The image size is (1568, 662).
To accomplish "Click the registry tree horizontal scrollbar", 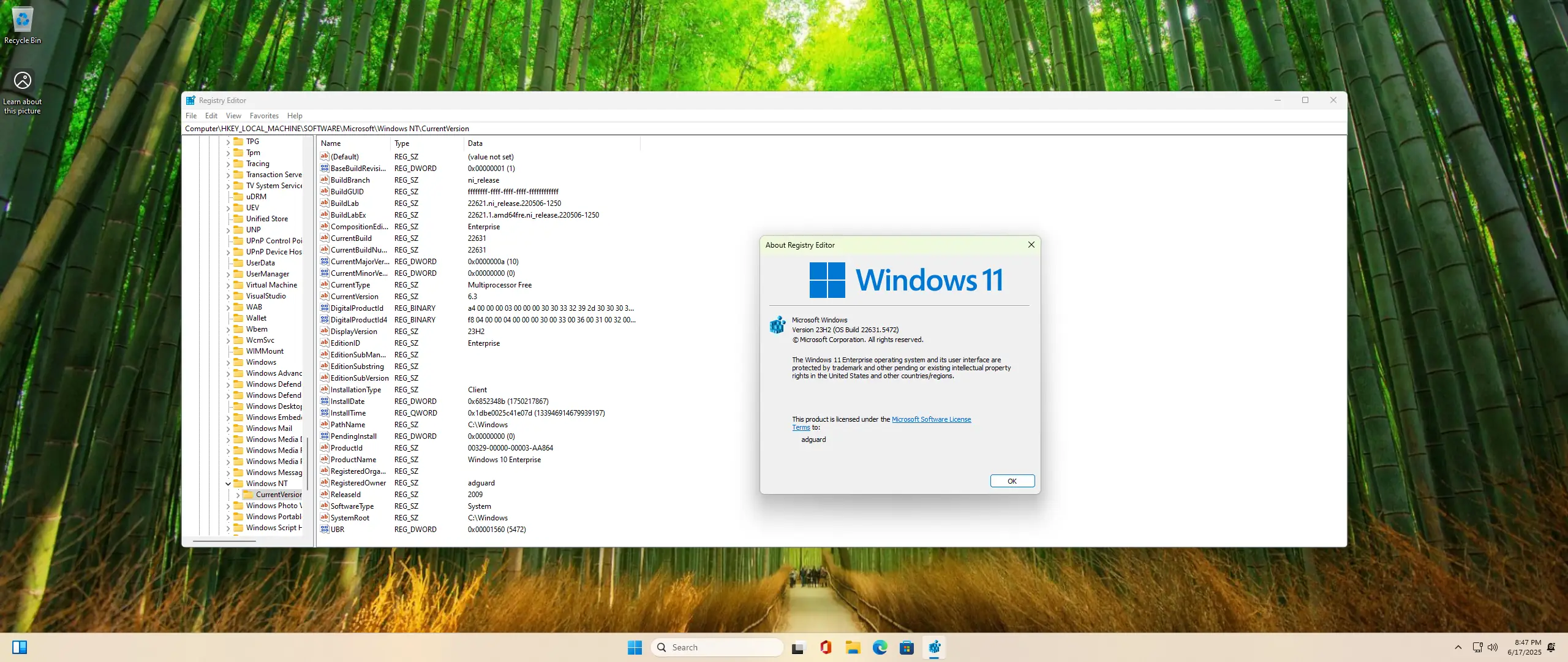I will pos(224,541).
